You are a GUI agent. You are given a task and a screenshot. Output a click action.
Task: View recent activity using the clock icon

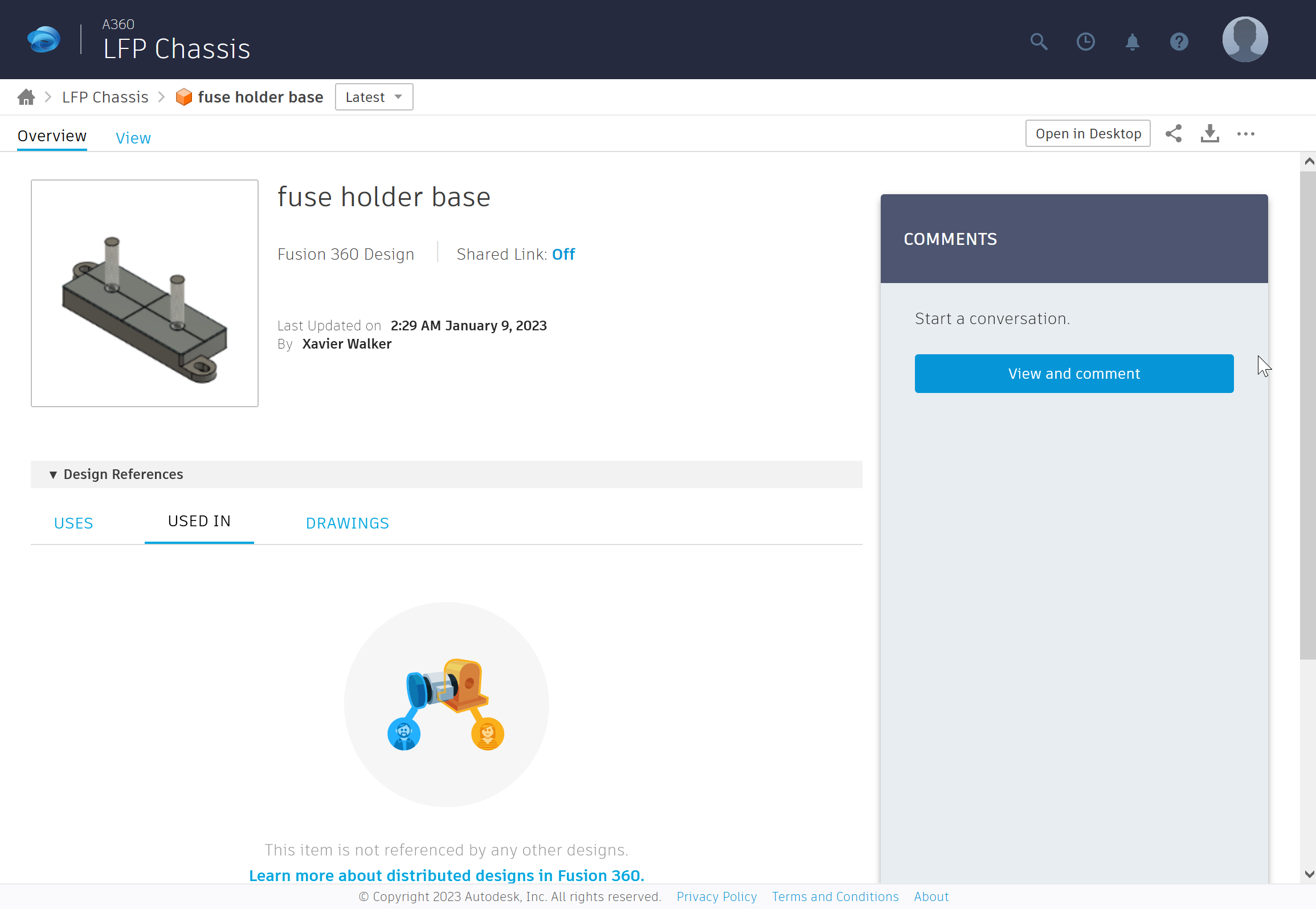click(x=1086, y=41)
